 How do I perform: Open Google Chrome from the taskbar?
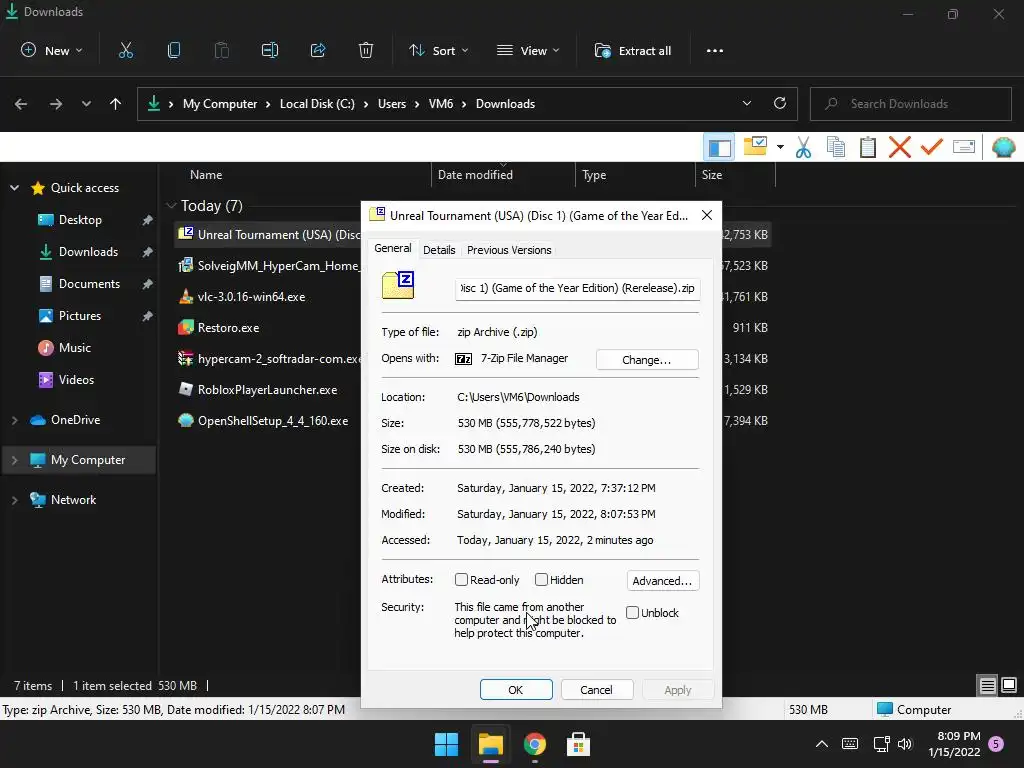534,744
